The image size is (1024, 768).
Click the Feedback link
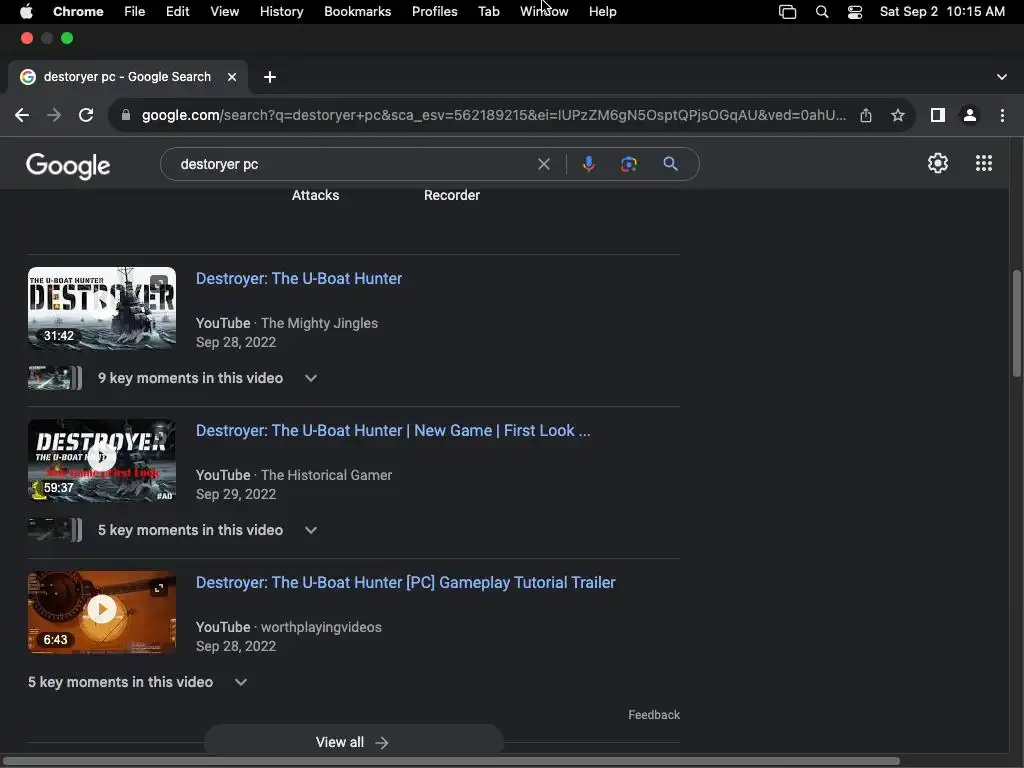tap(654, 715)
